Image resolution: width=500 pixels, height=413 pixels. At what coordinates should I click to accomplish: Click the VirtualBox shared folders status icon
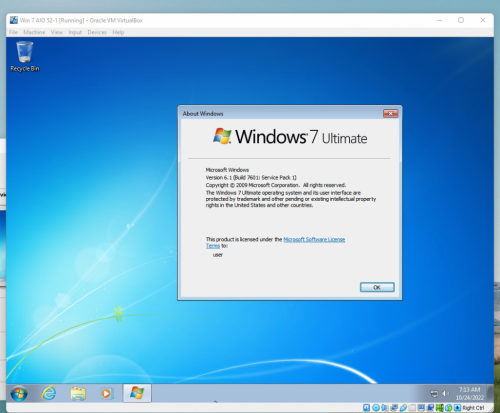[x=412, y=408]
